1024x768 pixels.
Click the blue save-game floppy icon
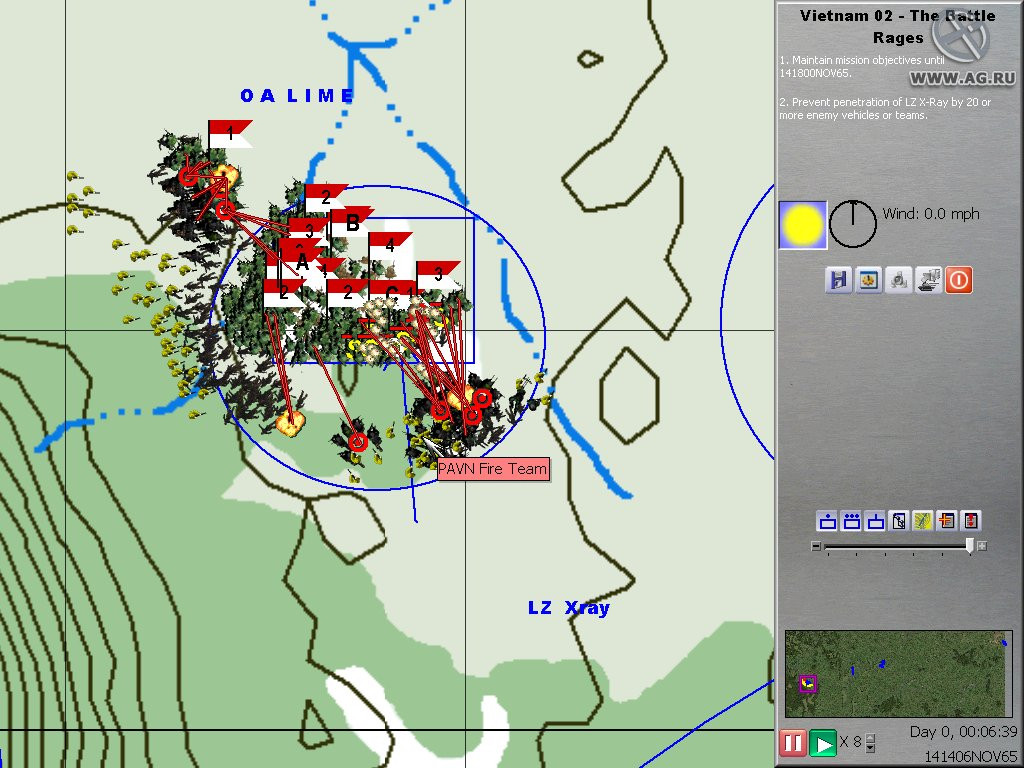pos(839,280)
